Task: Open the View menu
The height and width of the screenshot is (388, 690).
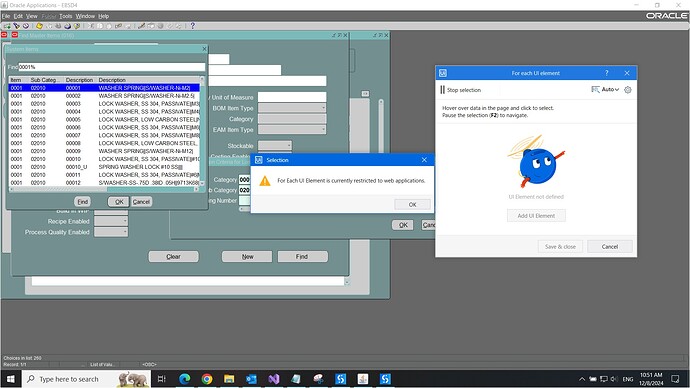Action: pos(32,16)
